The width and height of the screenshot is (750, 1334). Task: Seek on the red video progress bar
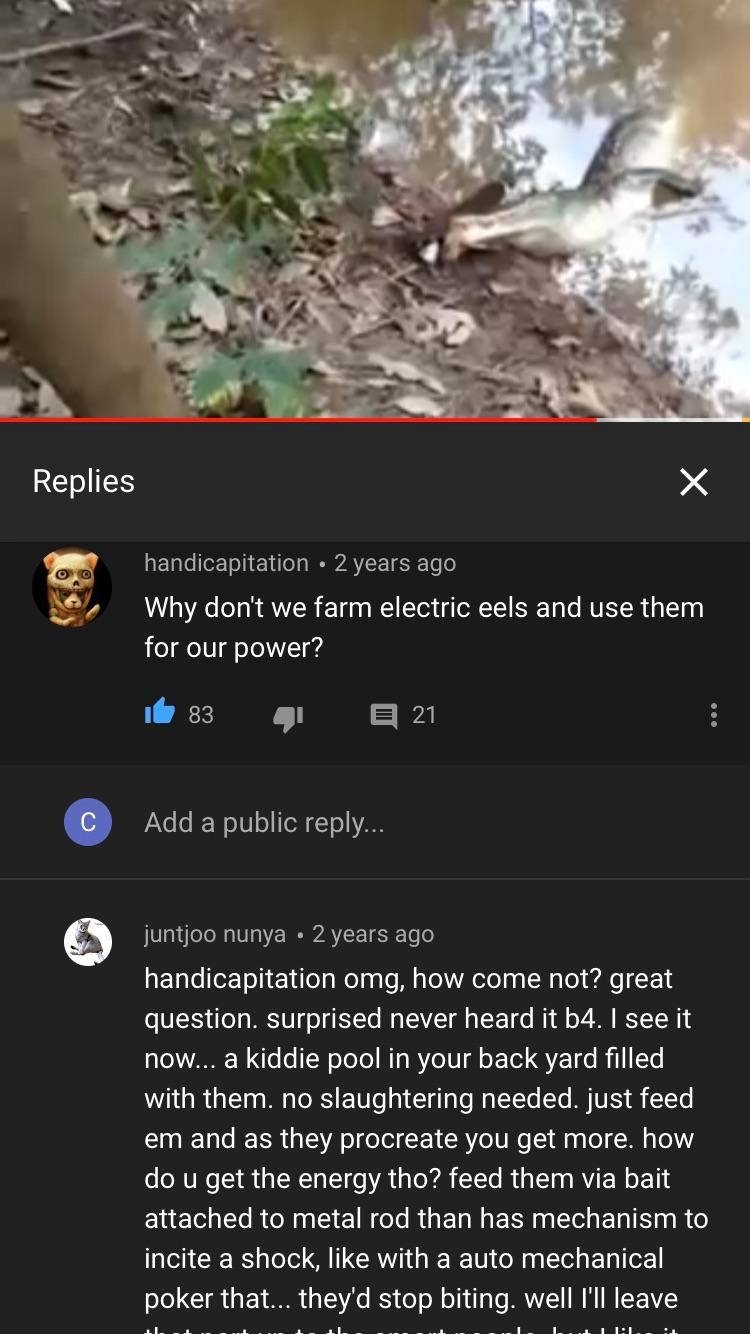pos(375,420)
